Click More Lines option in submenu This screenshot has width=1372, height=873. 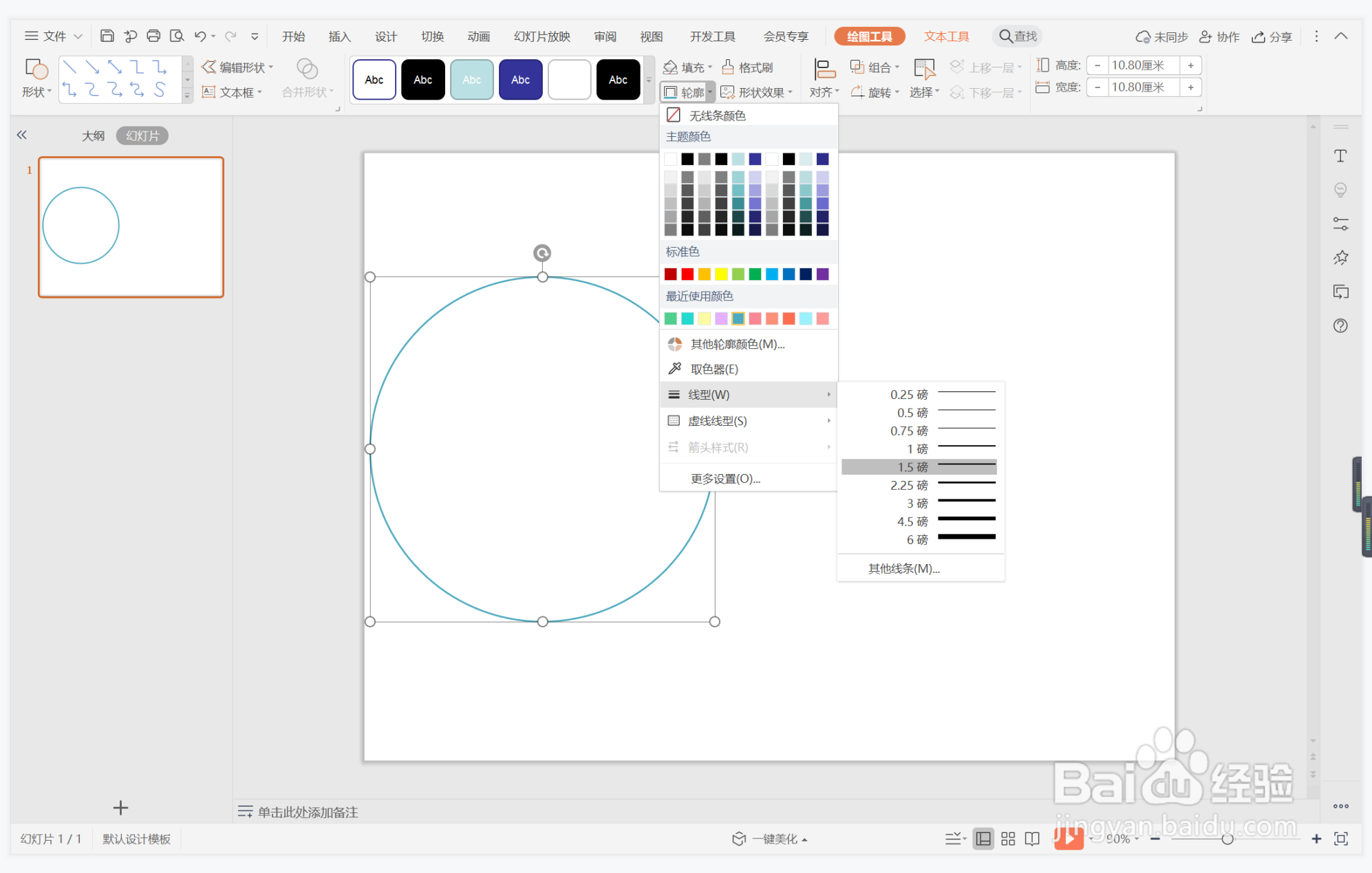903,569
